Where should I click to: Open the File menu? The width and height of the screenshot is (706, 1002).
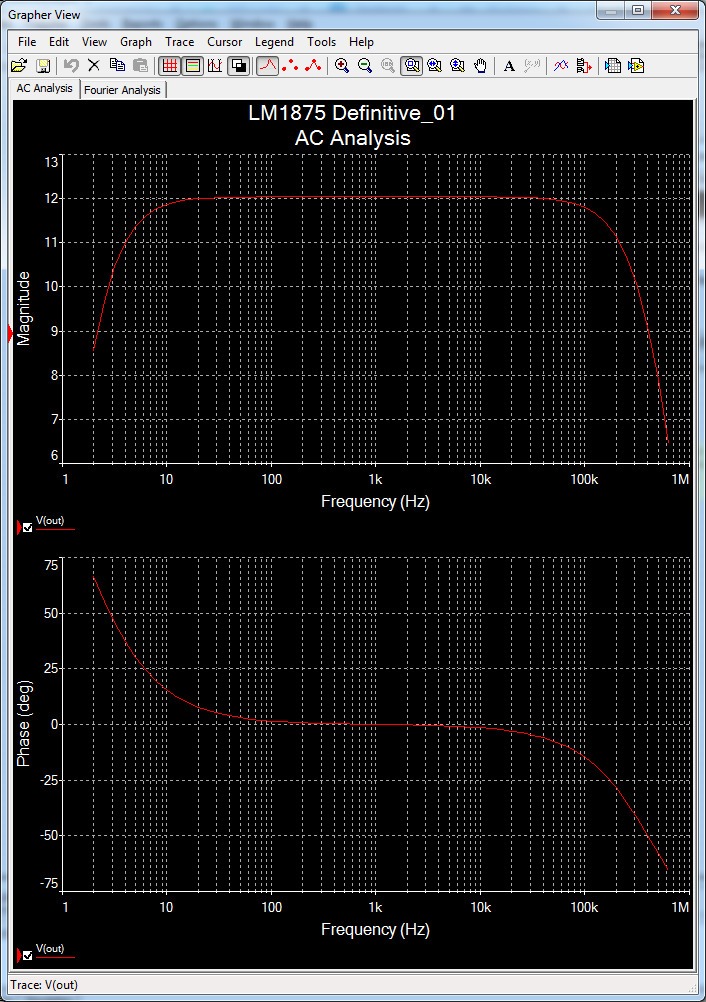click(27, 42)
